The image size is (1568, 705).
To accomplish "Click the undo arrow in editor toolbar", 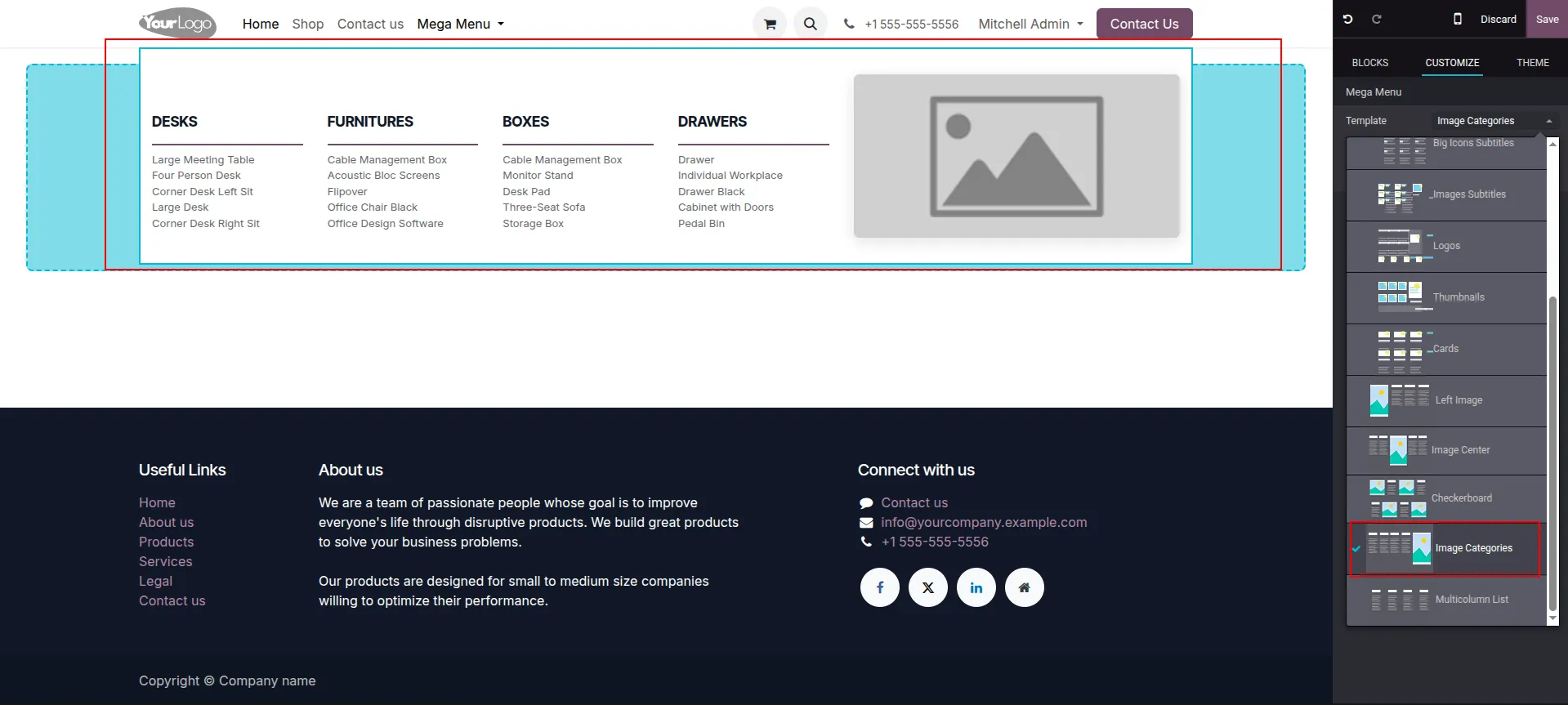I will click(1348, 19).
